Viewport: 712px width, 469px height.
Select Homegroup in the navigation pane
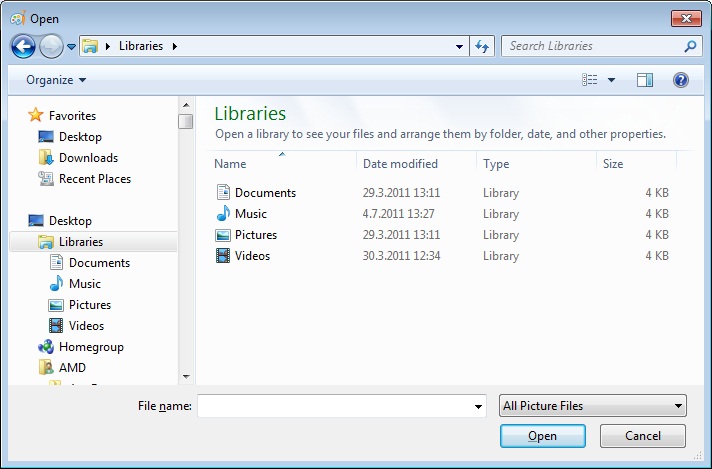(91, 347)
